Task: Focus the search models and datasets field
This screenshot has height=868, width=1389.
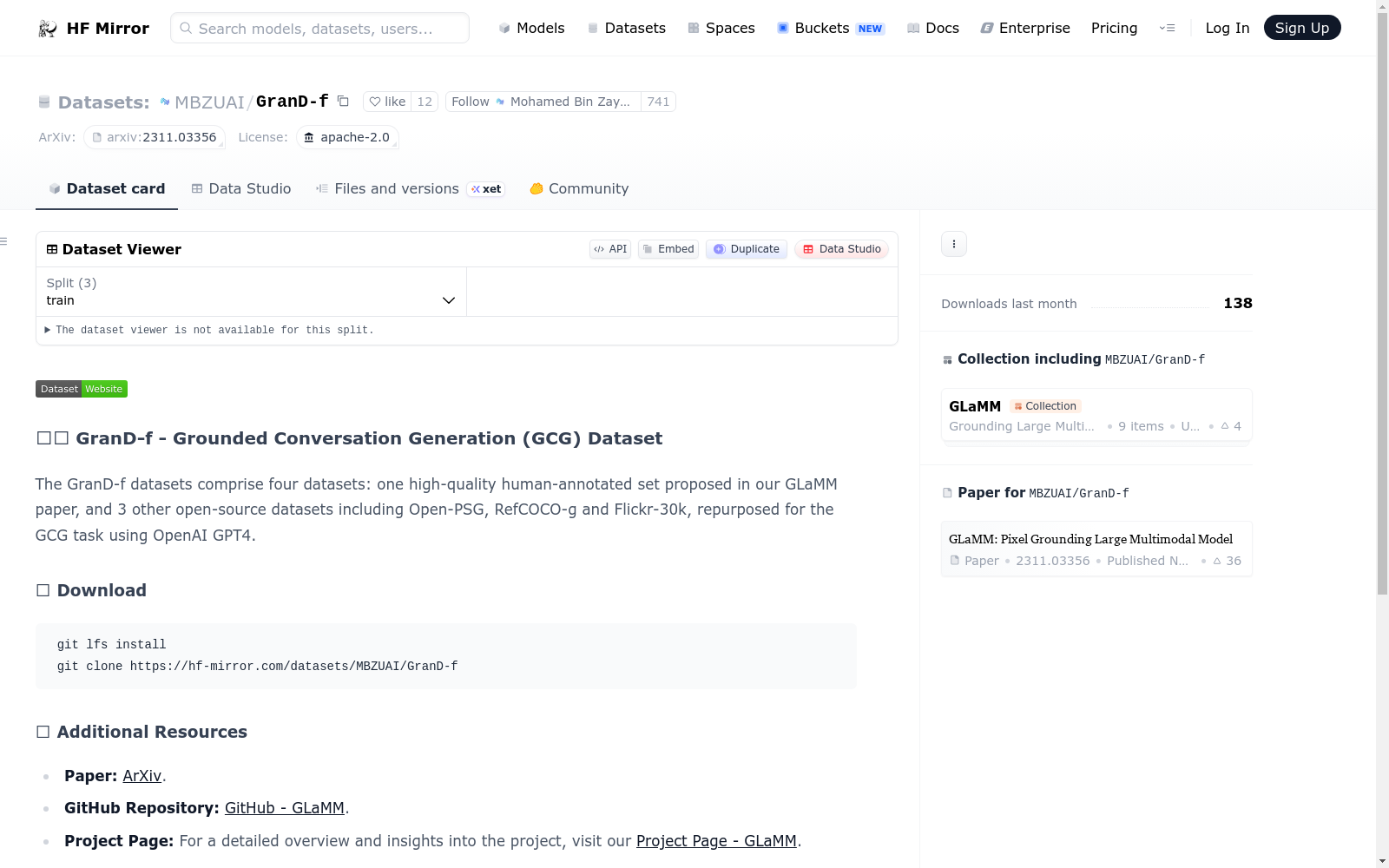Action: click(x=319, y=28)
